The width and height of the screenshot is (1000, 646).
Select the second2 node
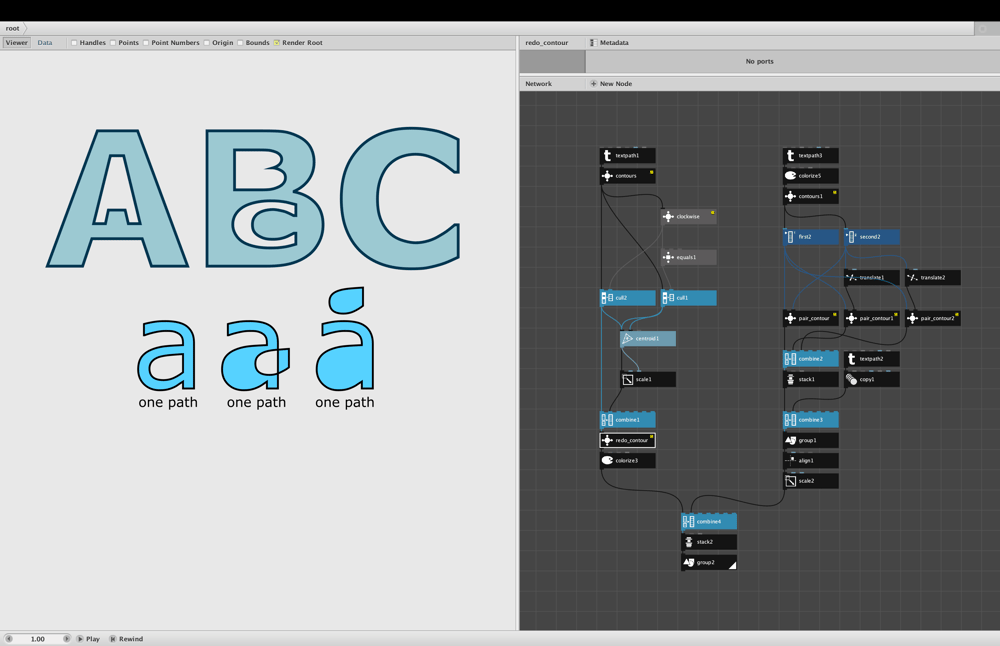[872, 237]
